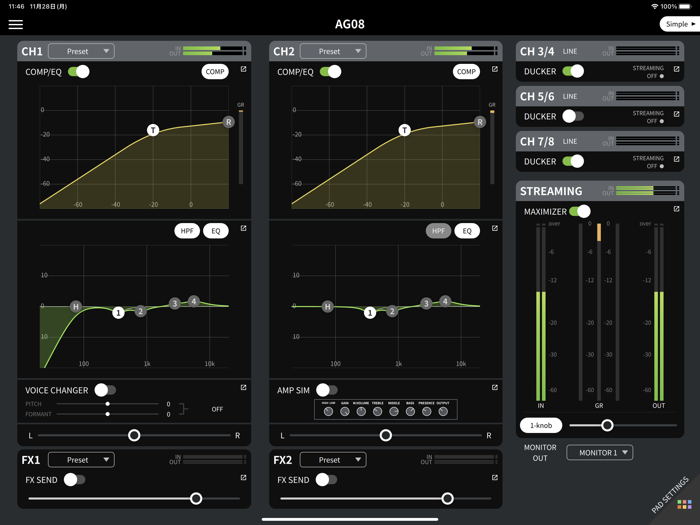700x525 pixels.
Task: Enable FX1 FX SEND switch
Action: click(x=75, y=480)
